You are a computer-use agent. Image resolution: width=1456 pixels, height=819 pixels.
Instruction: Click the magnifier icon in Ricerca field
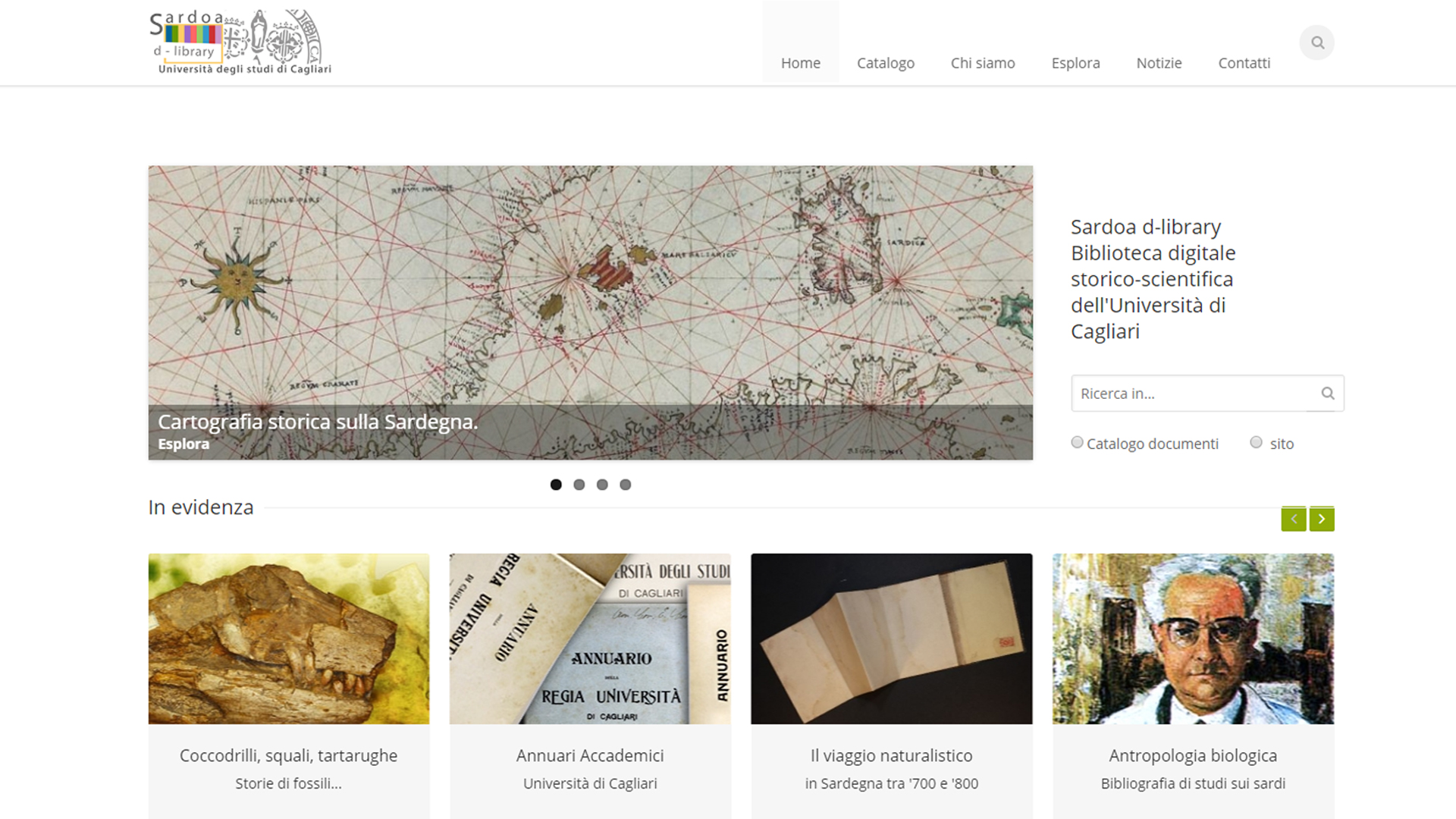click(x=1327, y=393)
